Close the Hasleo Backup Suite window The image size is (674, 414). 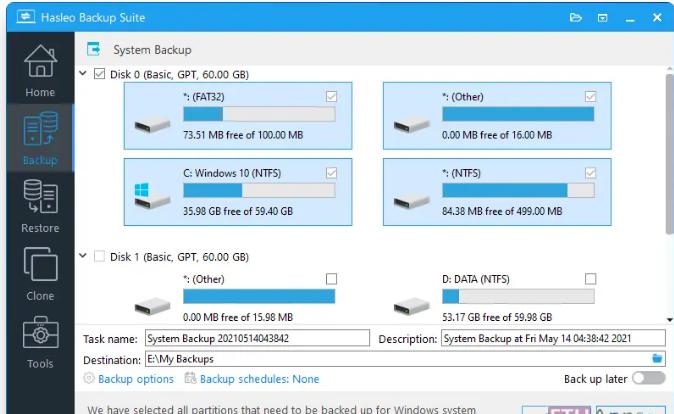[657, 18]
